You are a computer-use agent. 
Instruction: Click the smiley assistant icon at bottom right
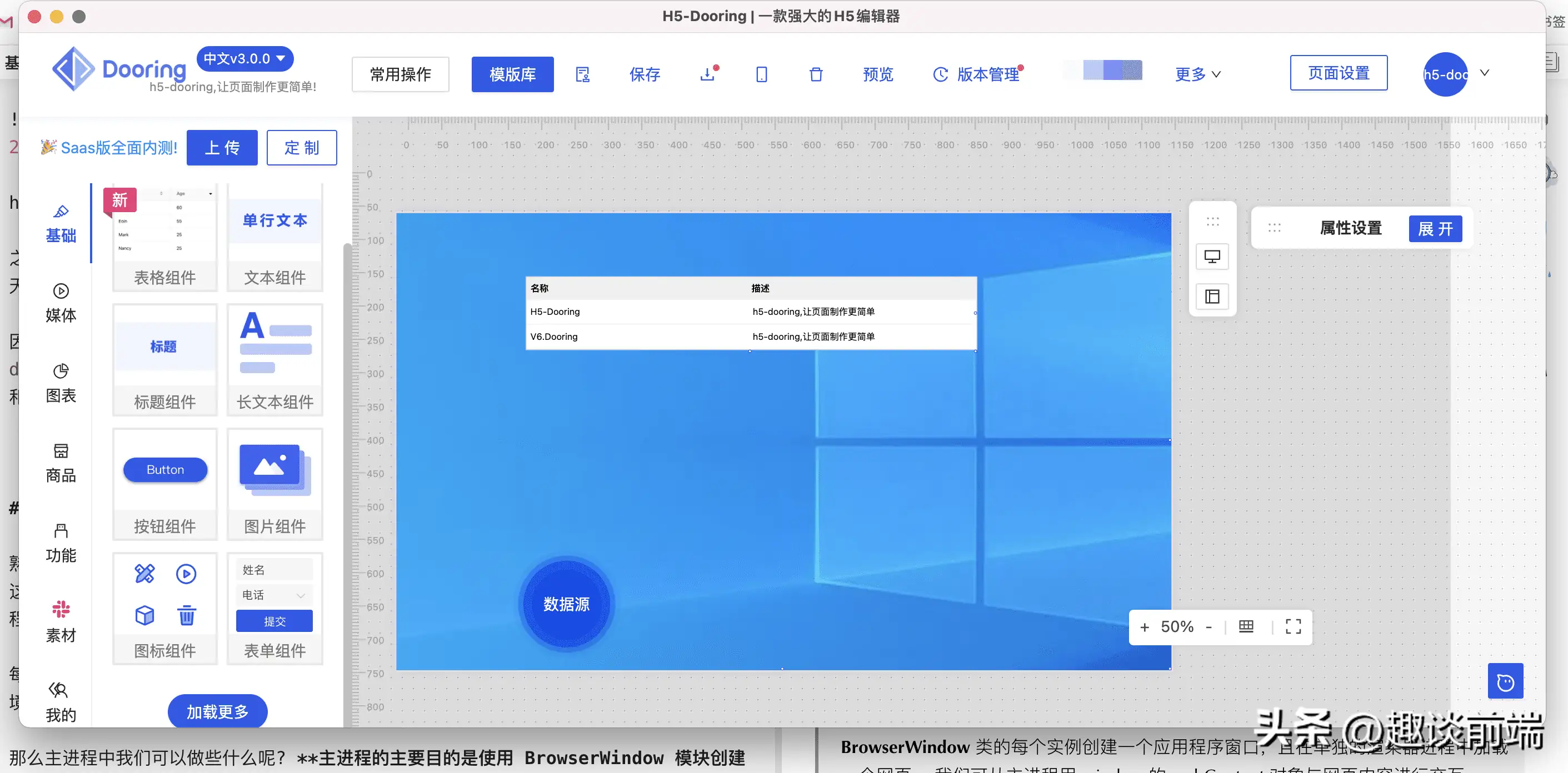pyautogui.click(x=1505, y=681)
